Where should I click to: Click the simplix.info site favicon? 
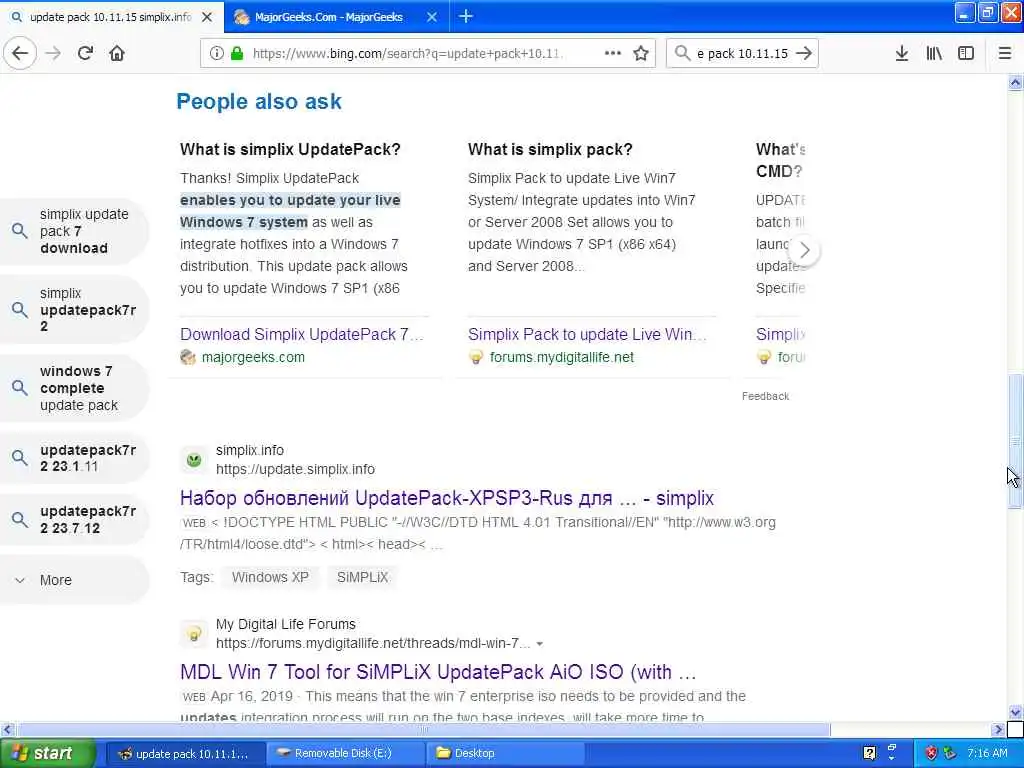pos(194,460)
